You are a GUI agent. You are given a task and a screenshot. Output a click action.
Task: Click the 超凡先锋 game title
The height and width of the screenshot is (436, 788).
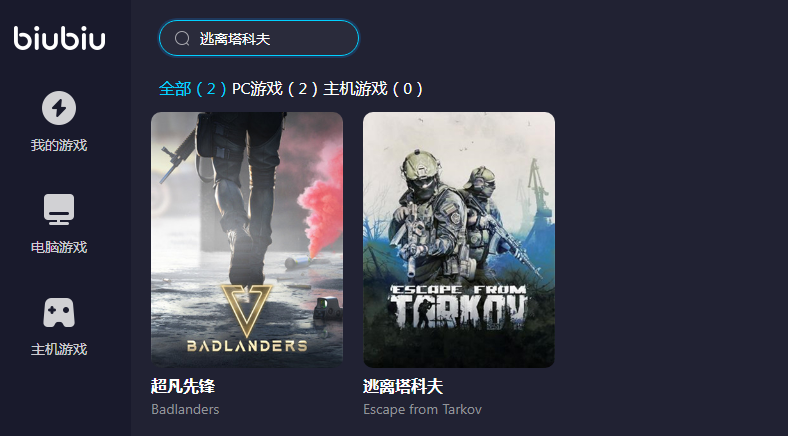(x=183, y=386)
